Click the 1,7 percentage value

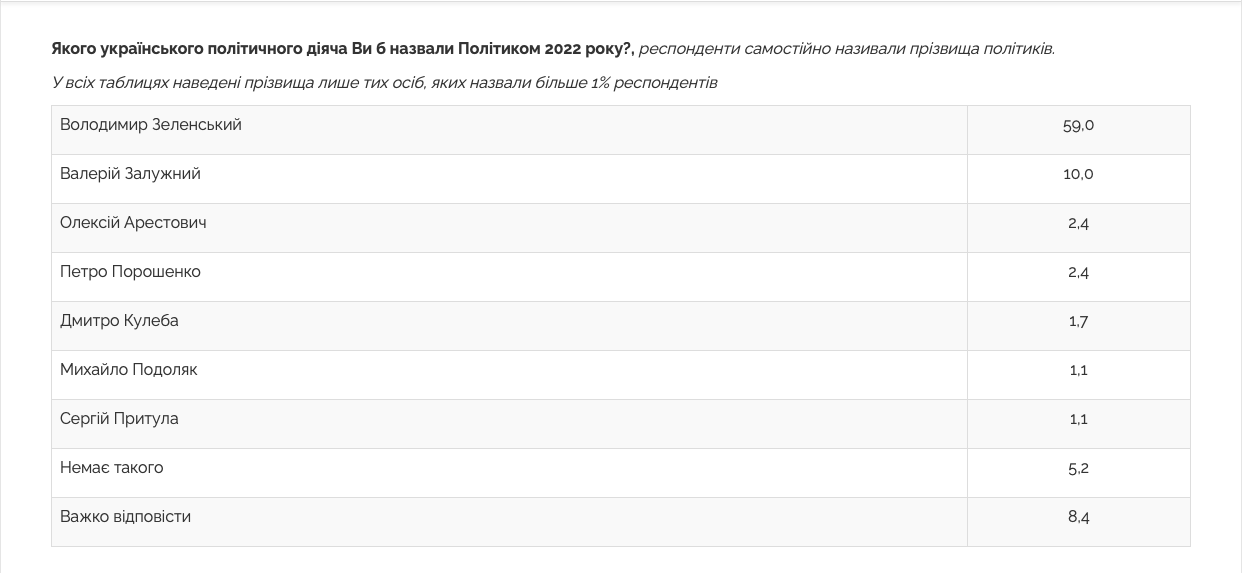(x=1078, y=321)
